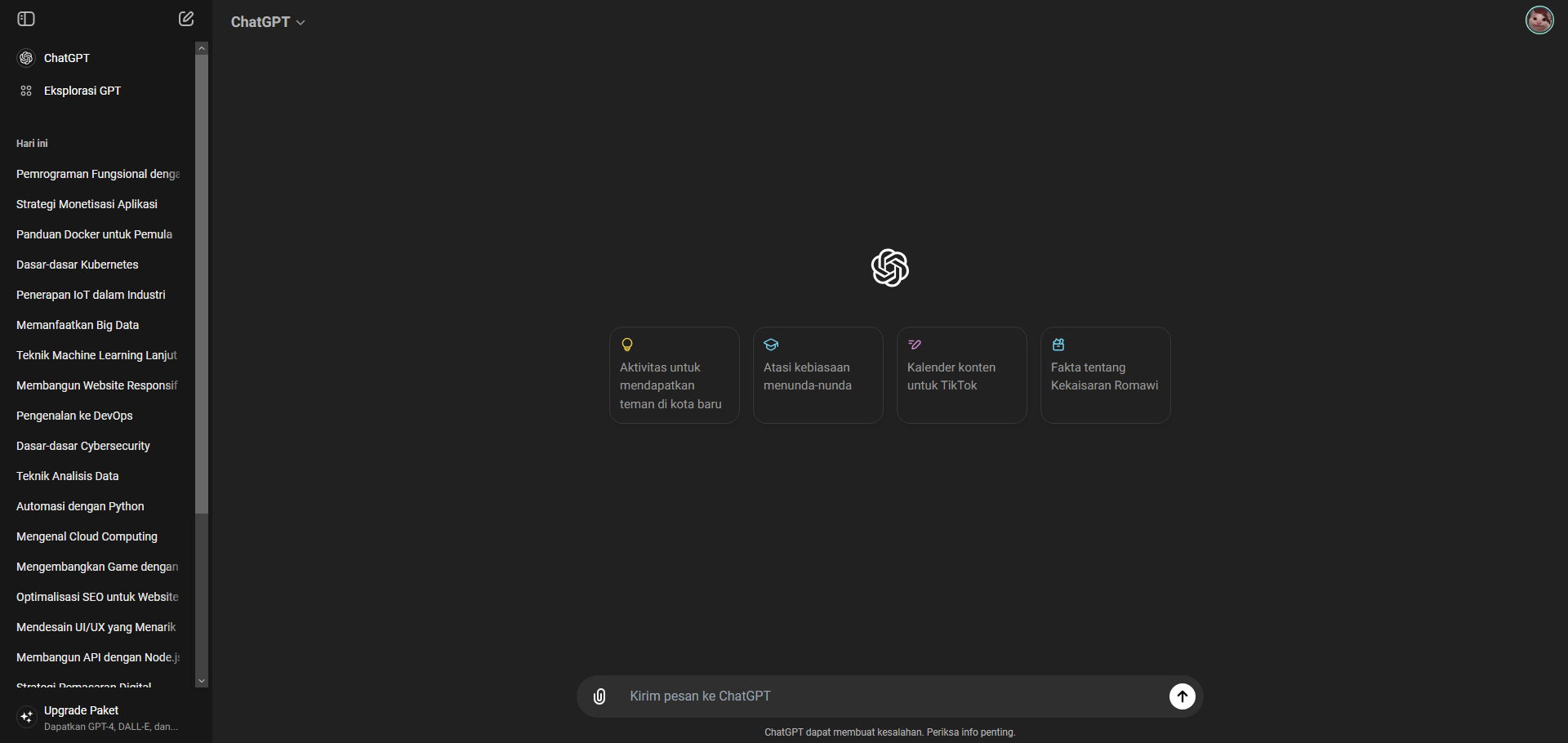This screenshot has height=743, width=1568.
Task: Send message with the arrow button
Action: tap(1182, 696)
